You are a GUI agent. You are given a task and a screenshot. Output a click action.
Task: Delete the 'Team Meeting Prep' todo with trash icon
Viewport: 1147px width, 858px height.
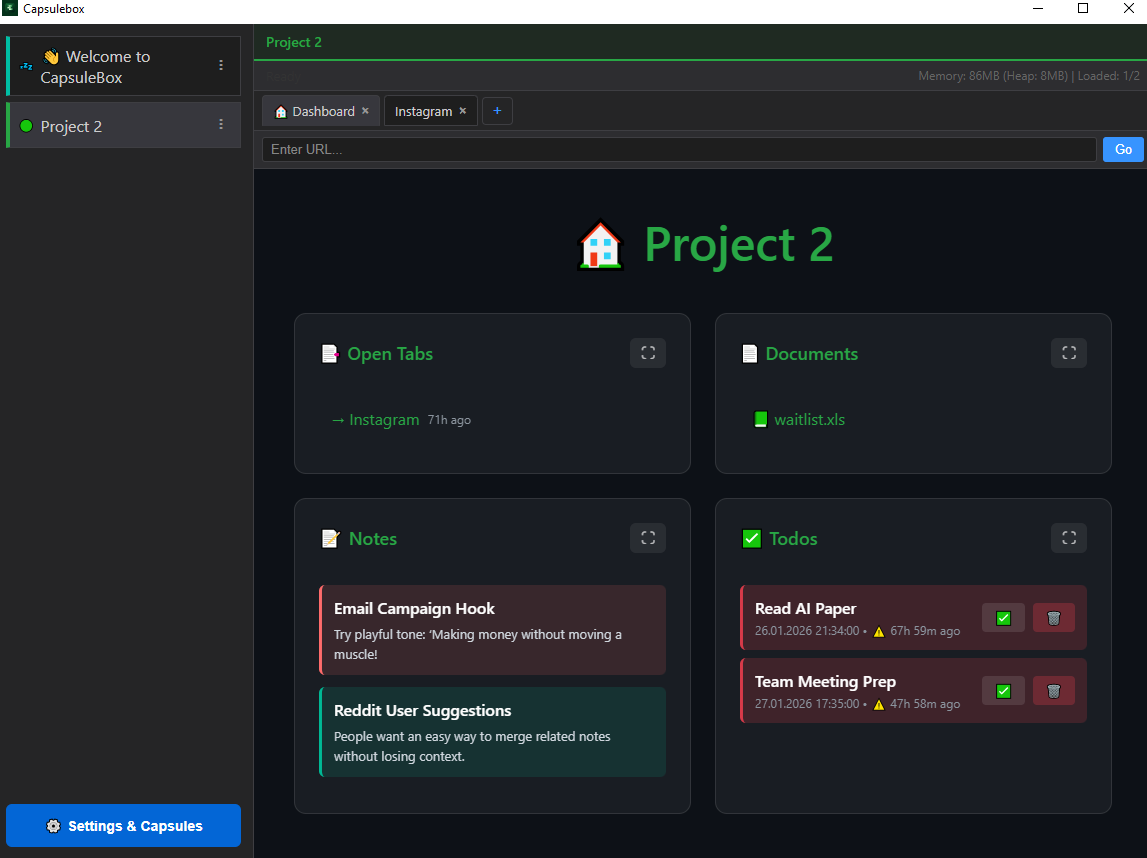point(1054,690)
